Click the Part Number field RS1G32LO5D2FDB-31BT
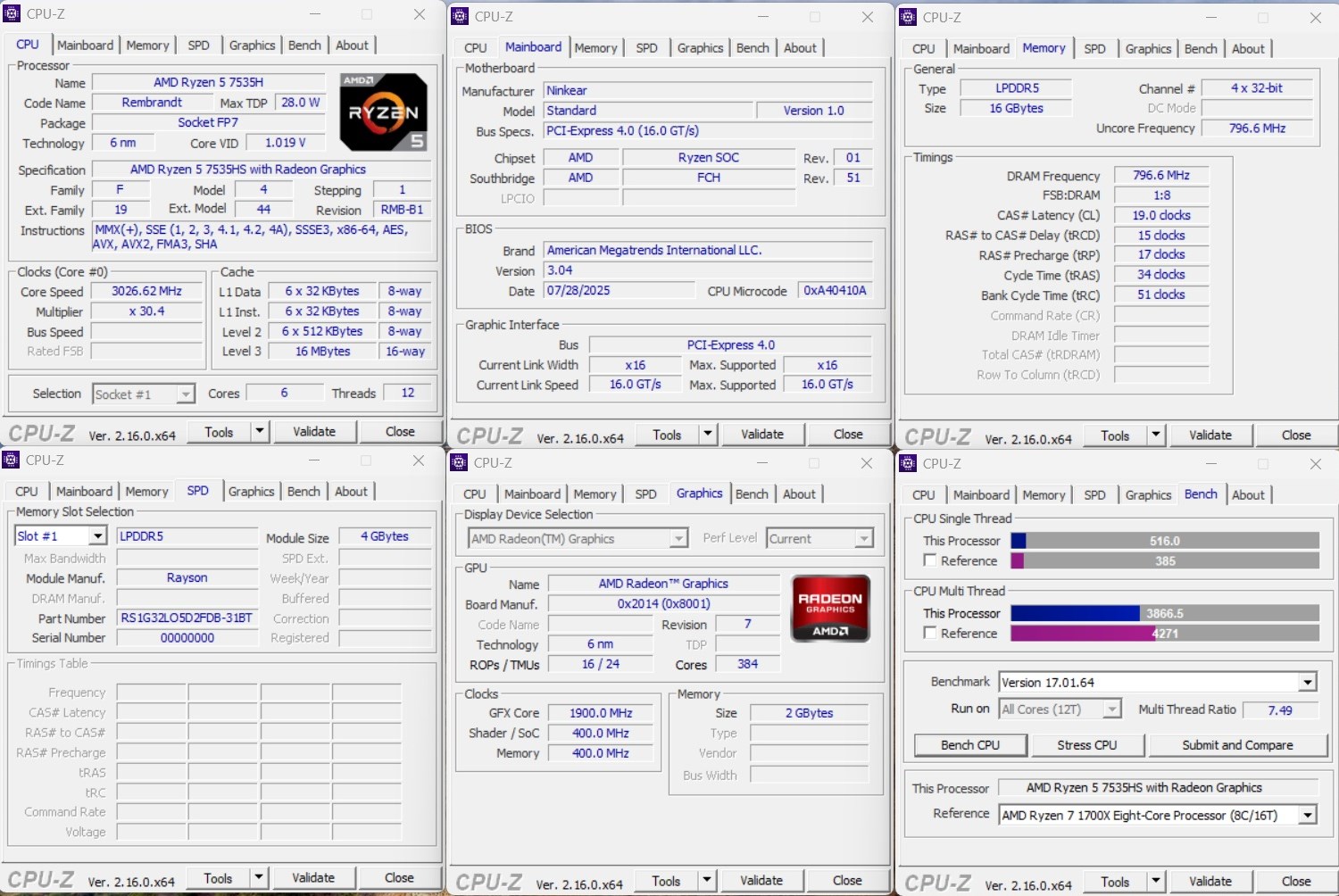Image resolution: width=1339 pixels, height=896 pixels. point(187,618)
